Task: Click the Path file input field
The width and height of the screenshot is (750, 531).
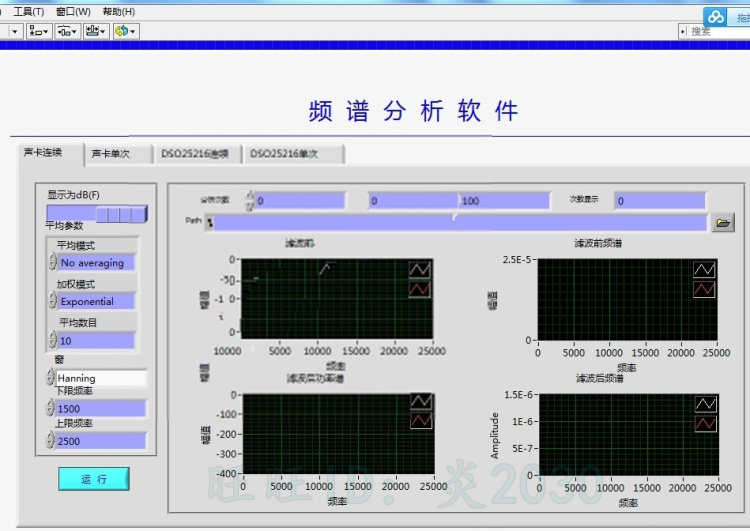Action: (x=460, y=223)
